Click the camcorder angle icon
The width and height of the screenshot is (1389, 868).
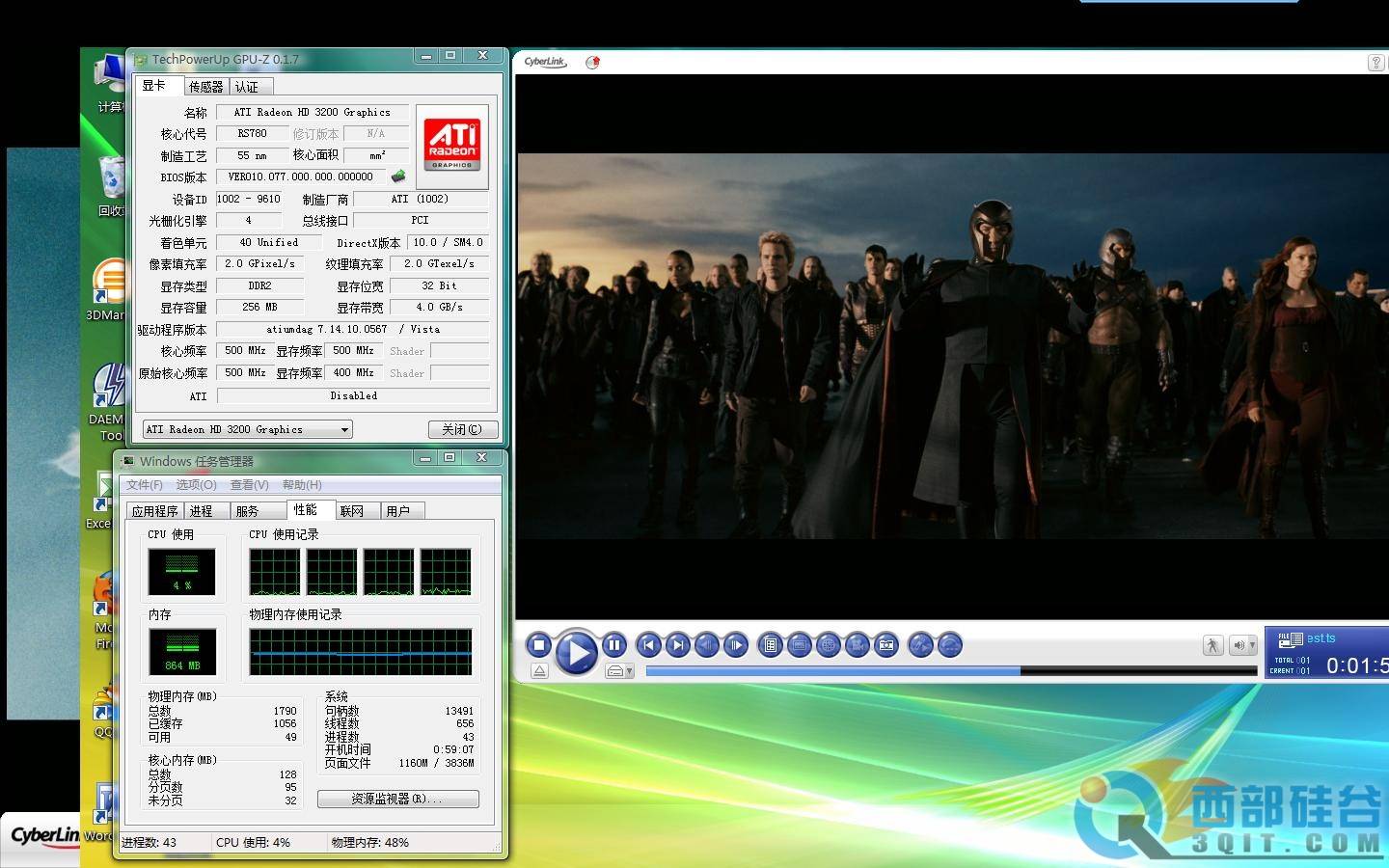click(x=857, y=645)
